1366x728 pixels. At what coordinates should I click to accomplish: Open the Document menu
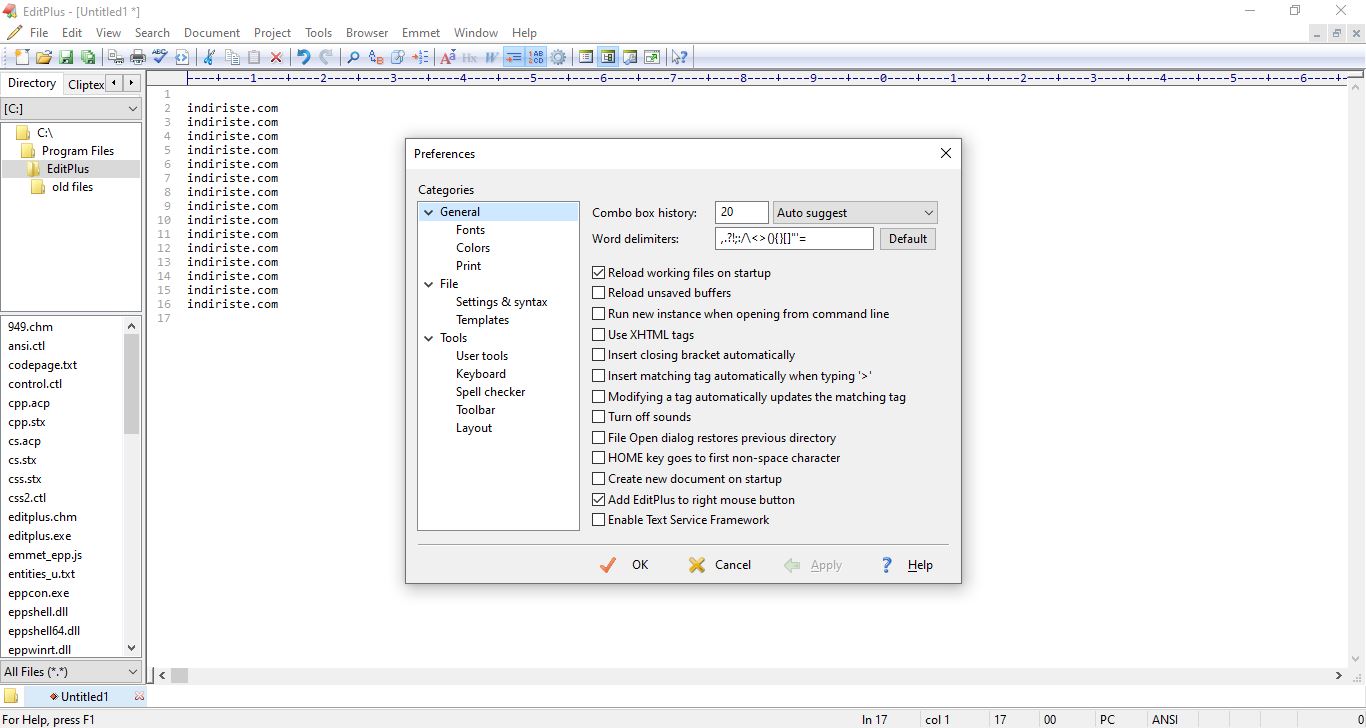212,33
